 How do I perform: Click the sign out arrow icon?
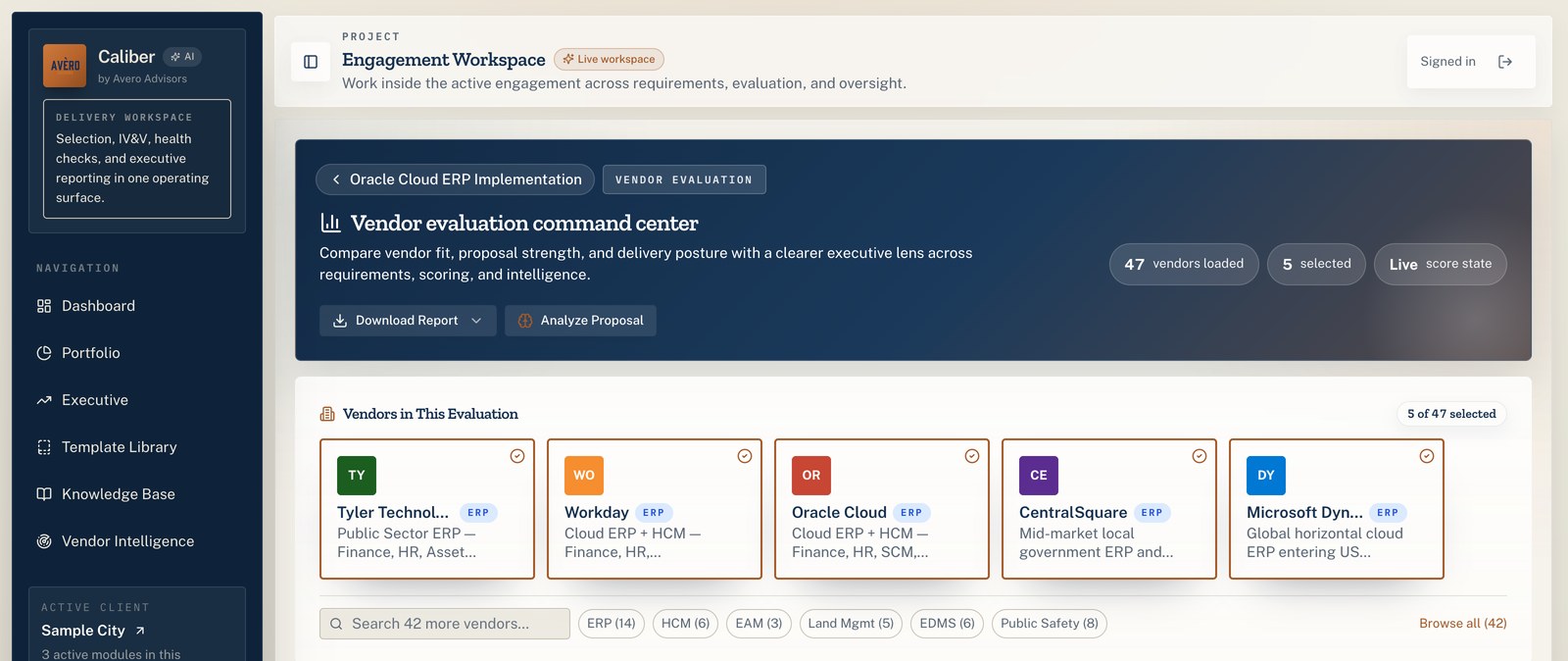(x=1505, y=62)
